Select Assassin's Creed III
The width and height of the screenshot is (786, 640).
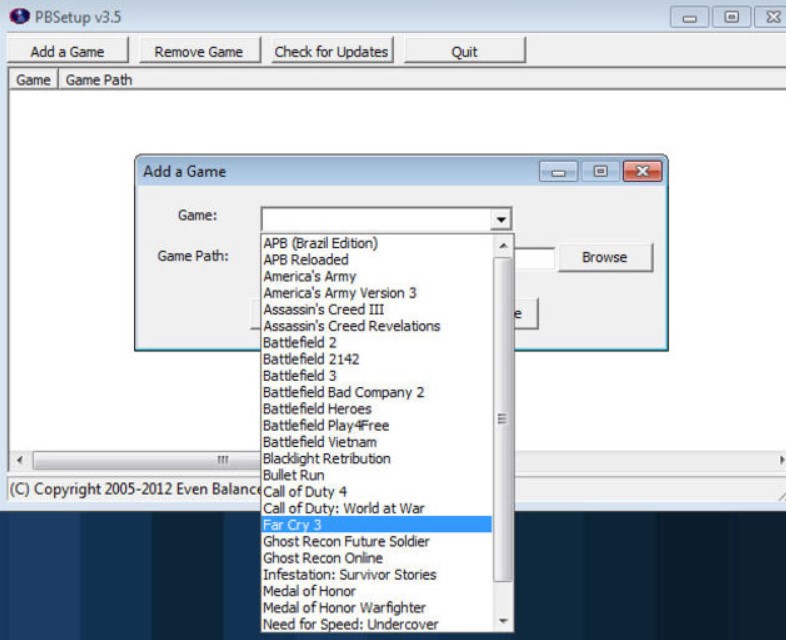pos(376,309)
